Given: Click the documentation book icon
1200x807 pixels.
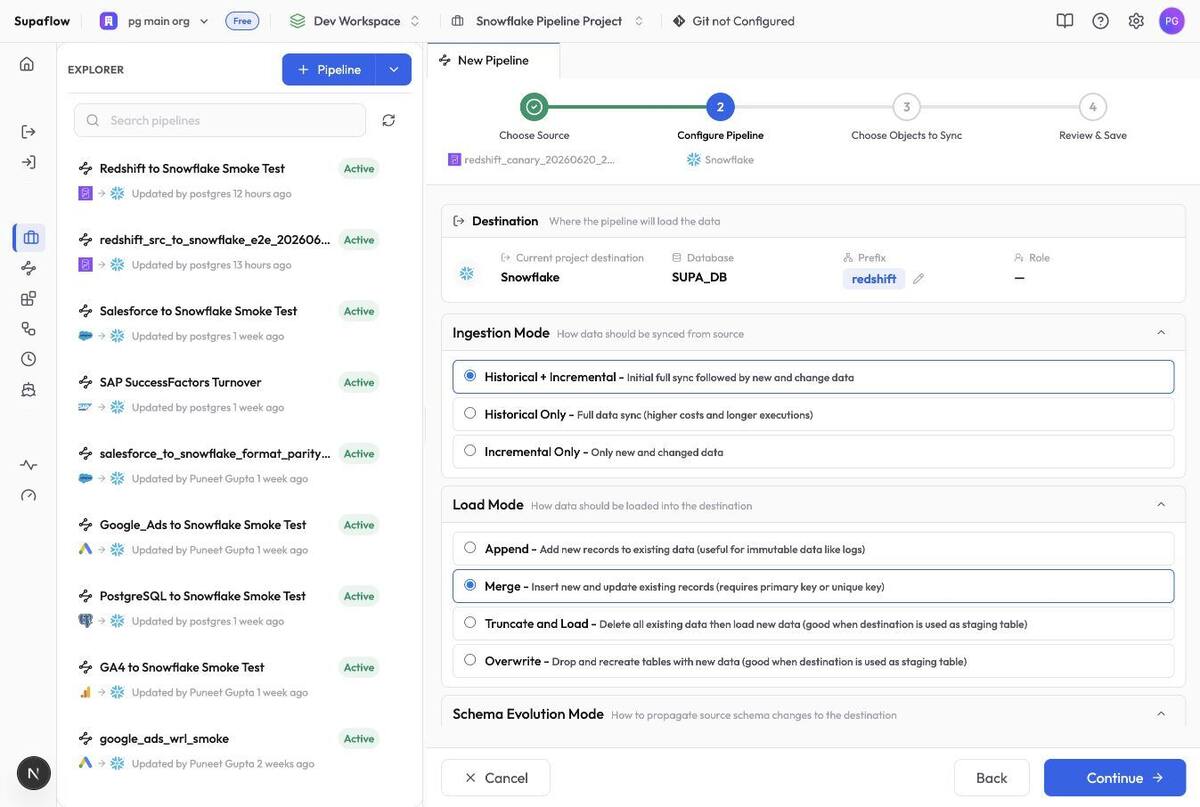Looking at the screenshot, I should [x=1065, y=21].
